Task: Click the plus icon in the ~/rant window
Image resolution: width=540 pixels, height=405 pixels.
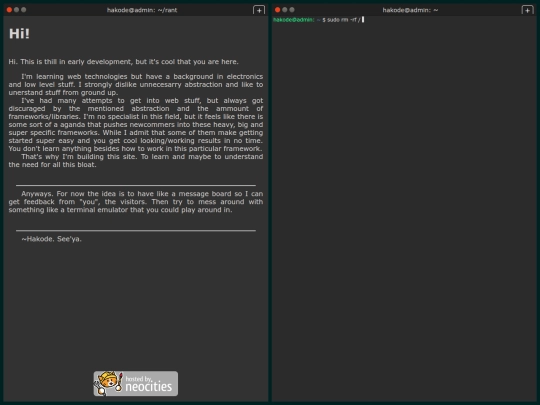Action: pyautogui.click(x=259, y=10)
